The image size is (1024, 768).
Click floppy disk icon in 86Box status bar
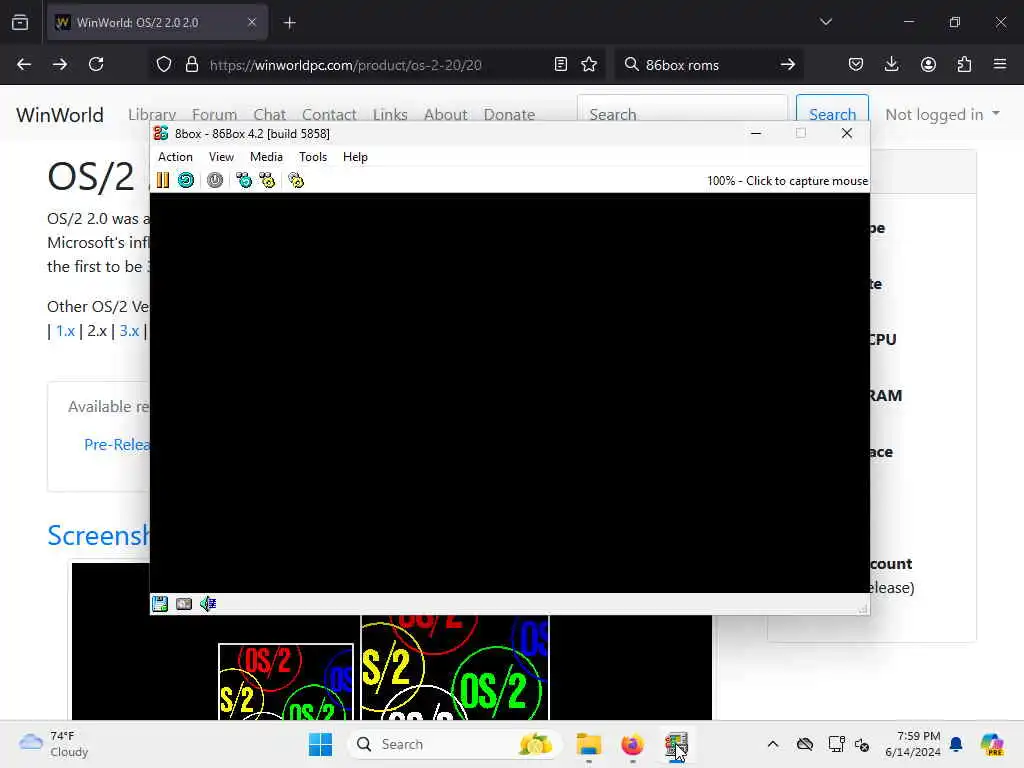pos(160,603)
